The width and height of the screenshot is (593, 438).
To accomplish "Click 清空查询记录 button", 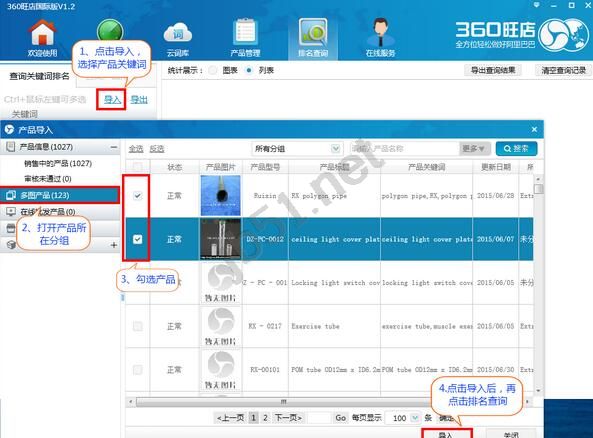I will 564,70.
